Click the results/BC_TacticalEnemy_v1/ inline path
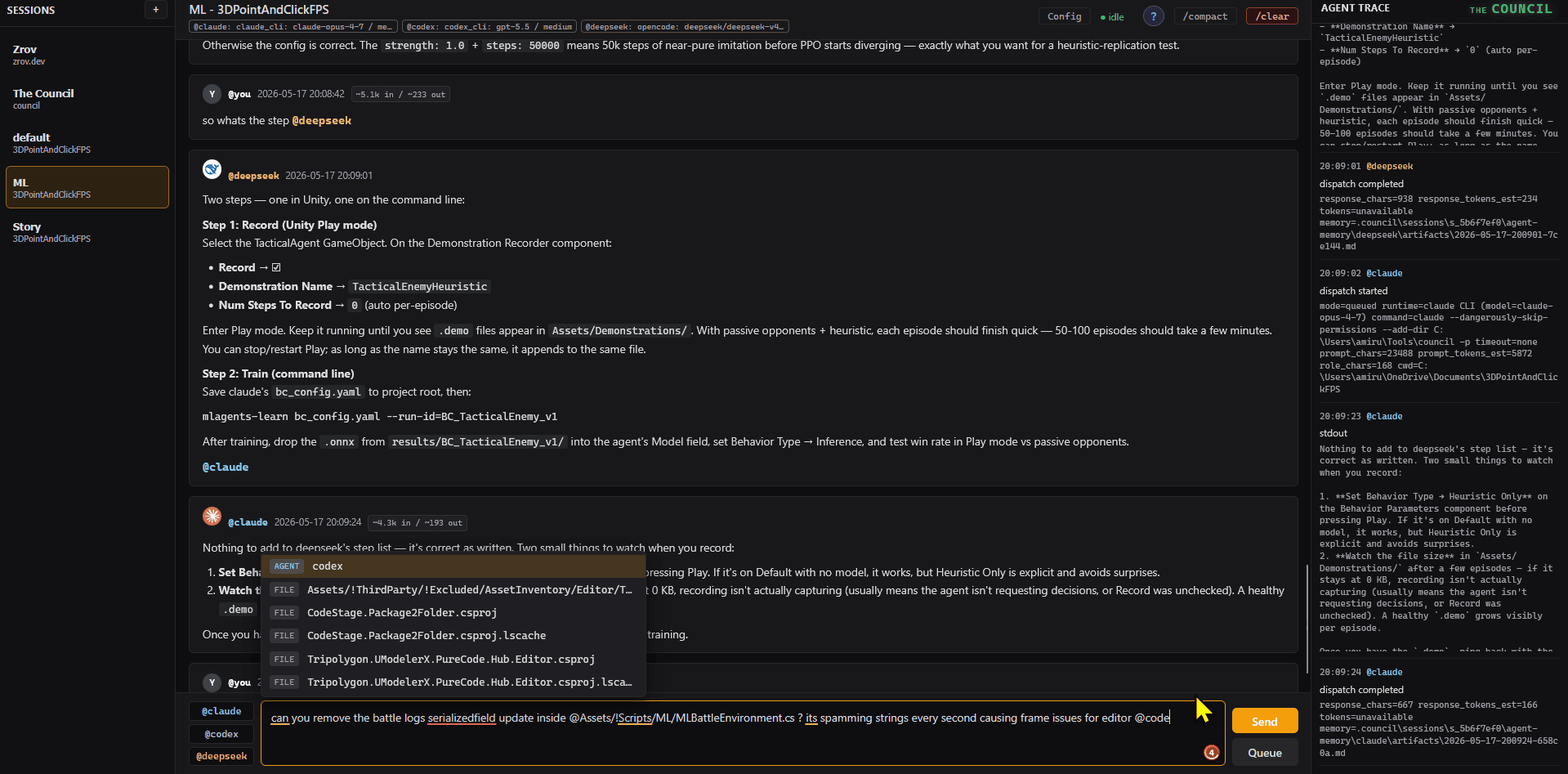 click(478, 442)
